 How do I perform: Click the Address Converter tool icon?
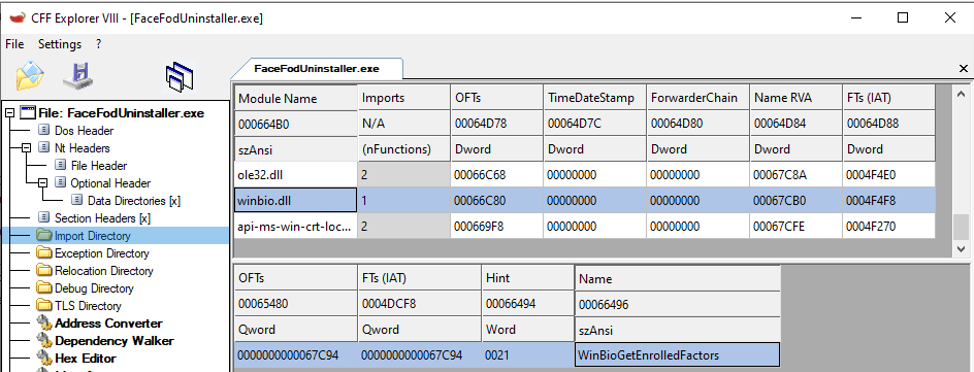click(x=44, y=323)
